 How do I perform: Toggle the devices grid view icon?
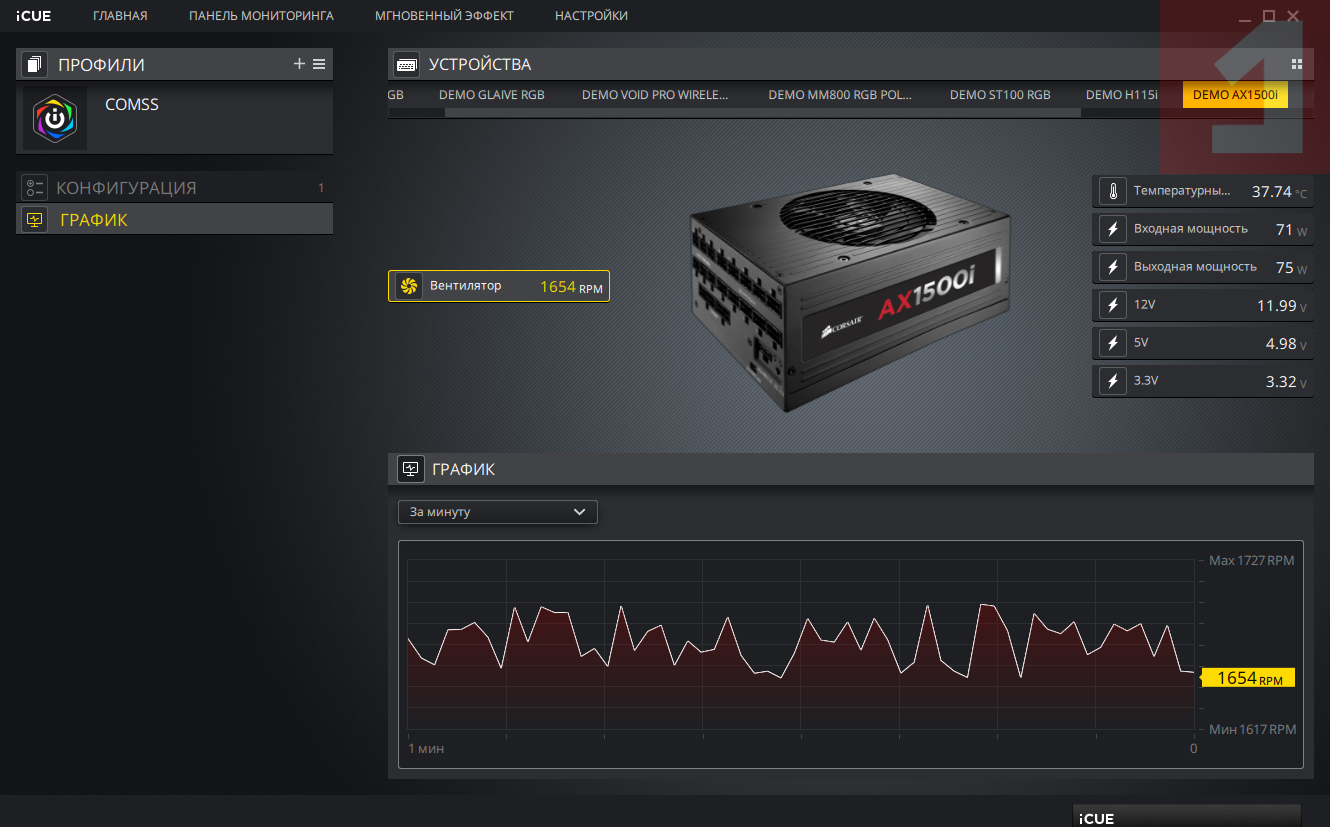coord(1297,64)
